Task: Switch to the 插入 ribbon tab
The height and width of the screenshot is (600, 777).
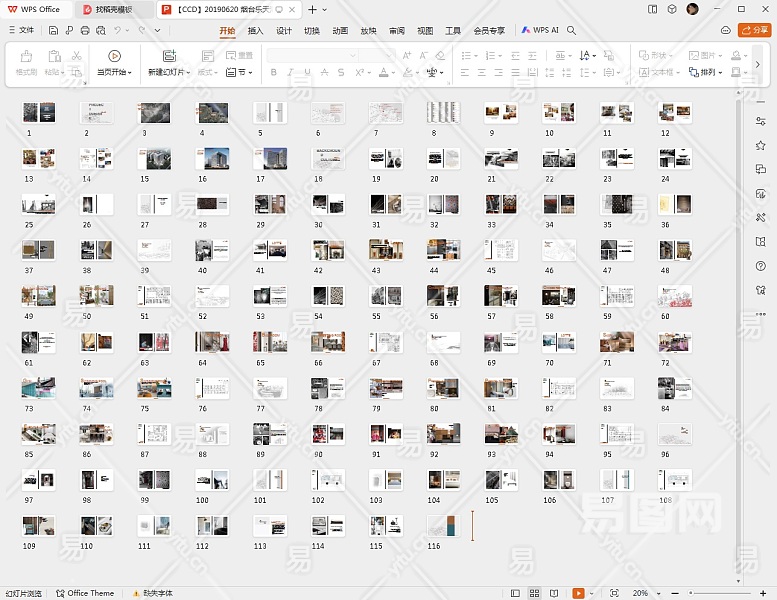Action: click(255, 30)
